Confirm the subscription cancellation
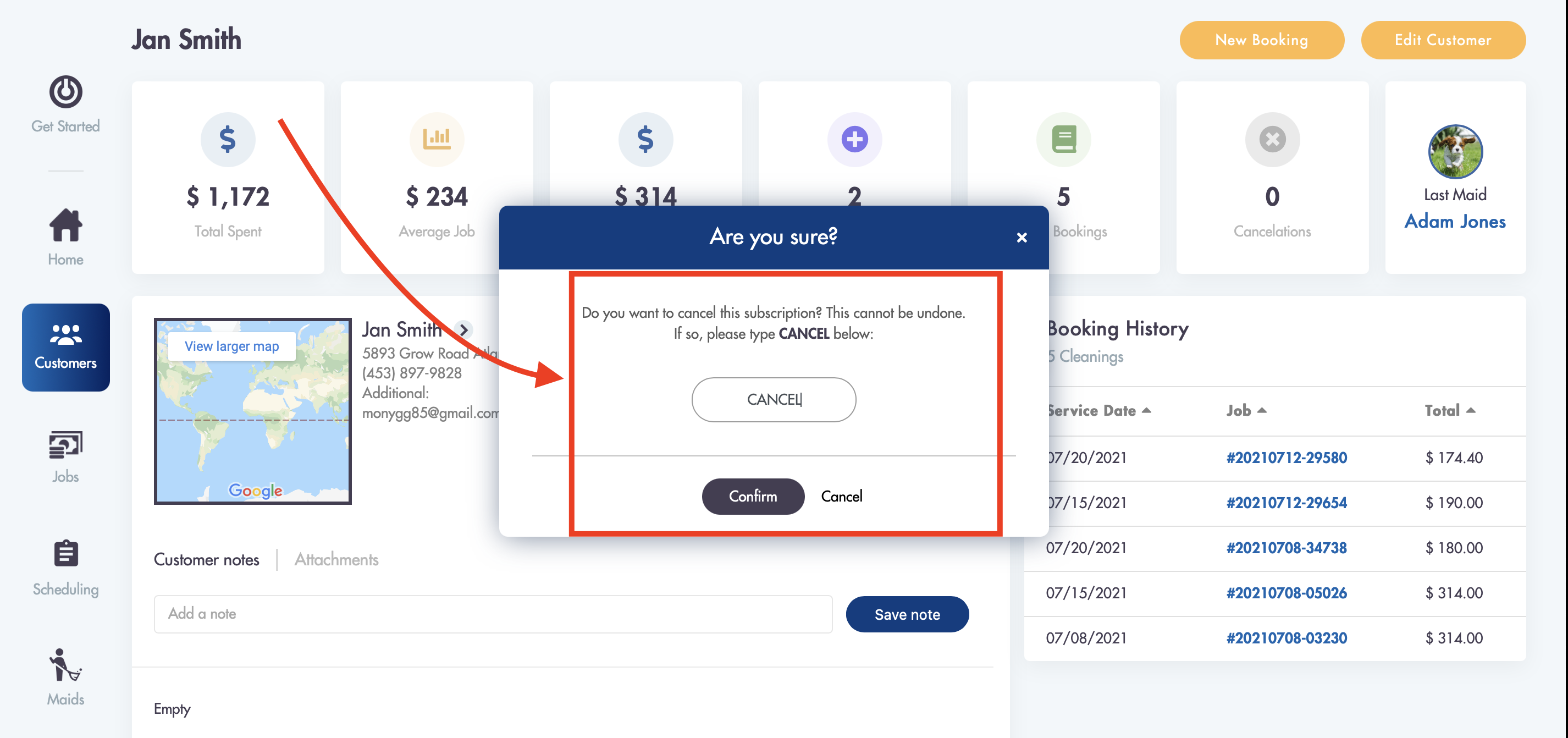This screenshot has height=738, width=1568. (753, 496)
